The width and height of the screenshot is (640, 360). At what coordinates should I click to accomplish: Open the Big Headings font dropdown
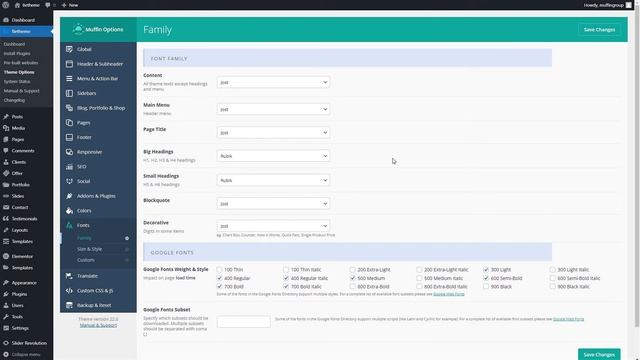(x=273, y=156)
